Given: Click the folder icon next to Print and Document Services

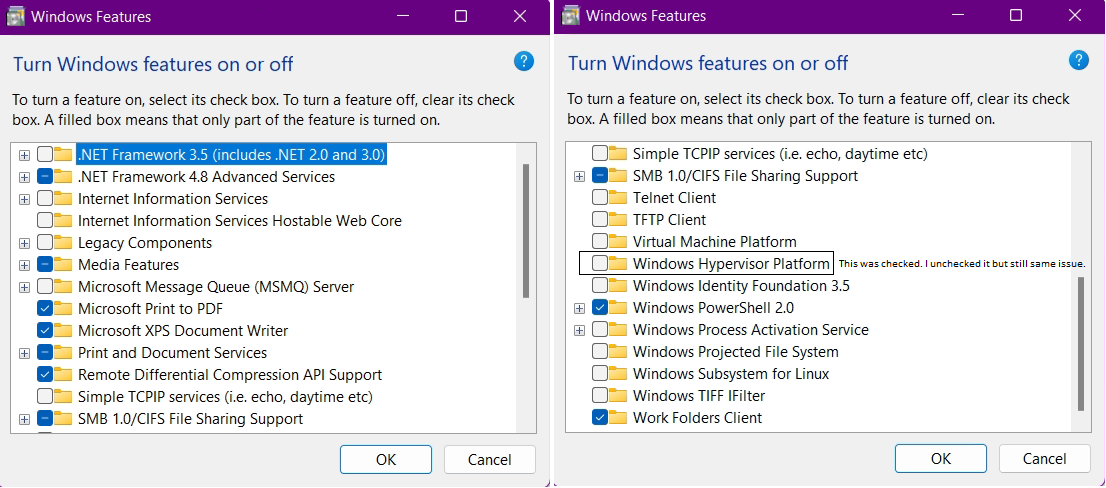Looking at the screenshot, I should (63, 352).
